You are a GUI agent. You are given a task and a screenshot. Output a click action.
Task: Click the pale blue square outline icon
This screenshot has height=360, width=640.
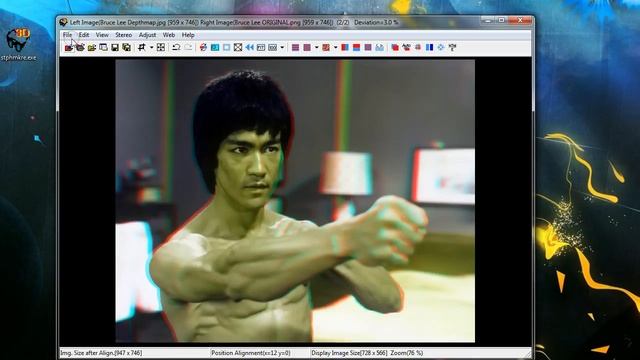pos(227,48)
